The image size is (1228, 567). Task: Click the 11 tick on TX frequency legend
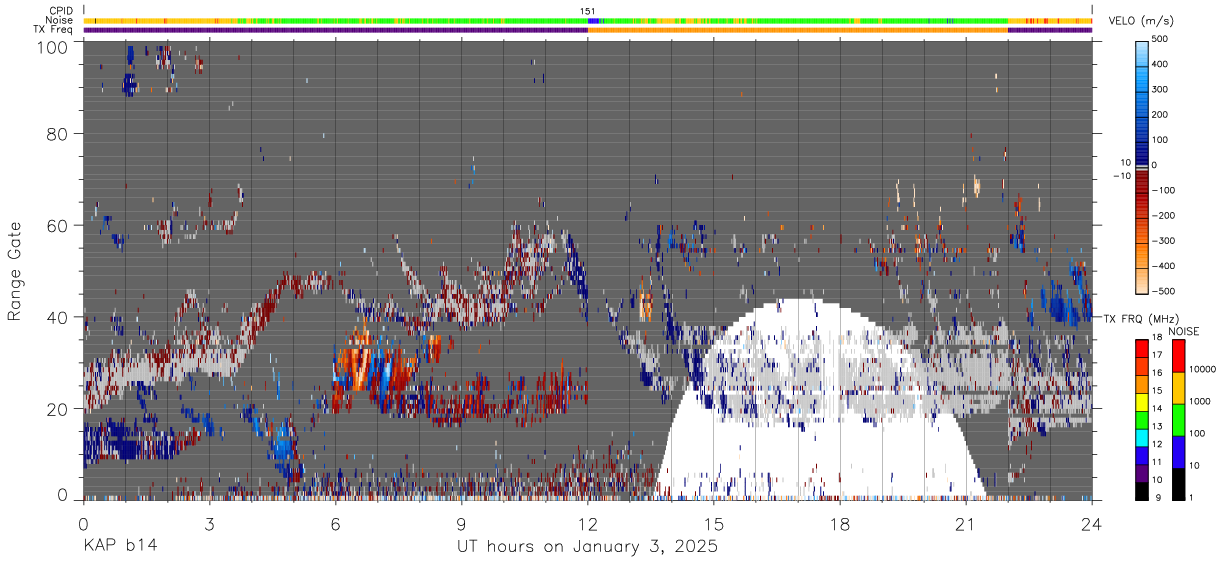1158,463
